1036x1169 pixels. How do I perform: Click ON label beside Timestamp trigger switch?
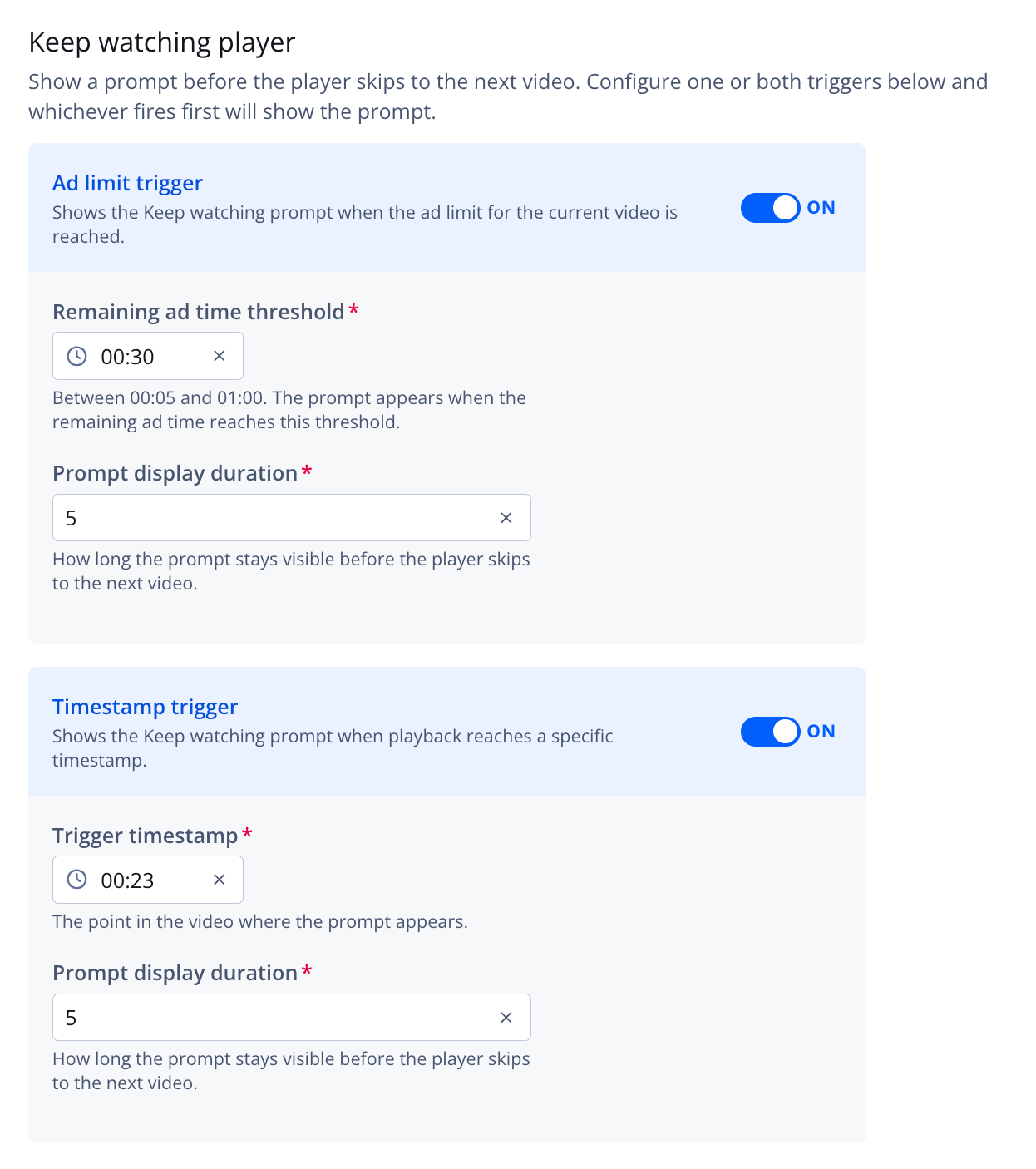click(x=821, y=732)
